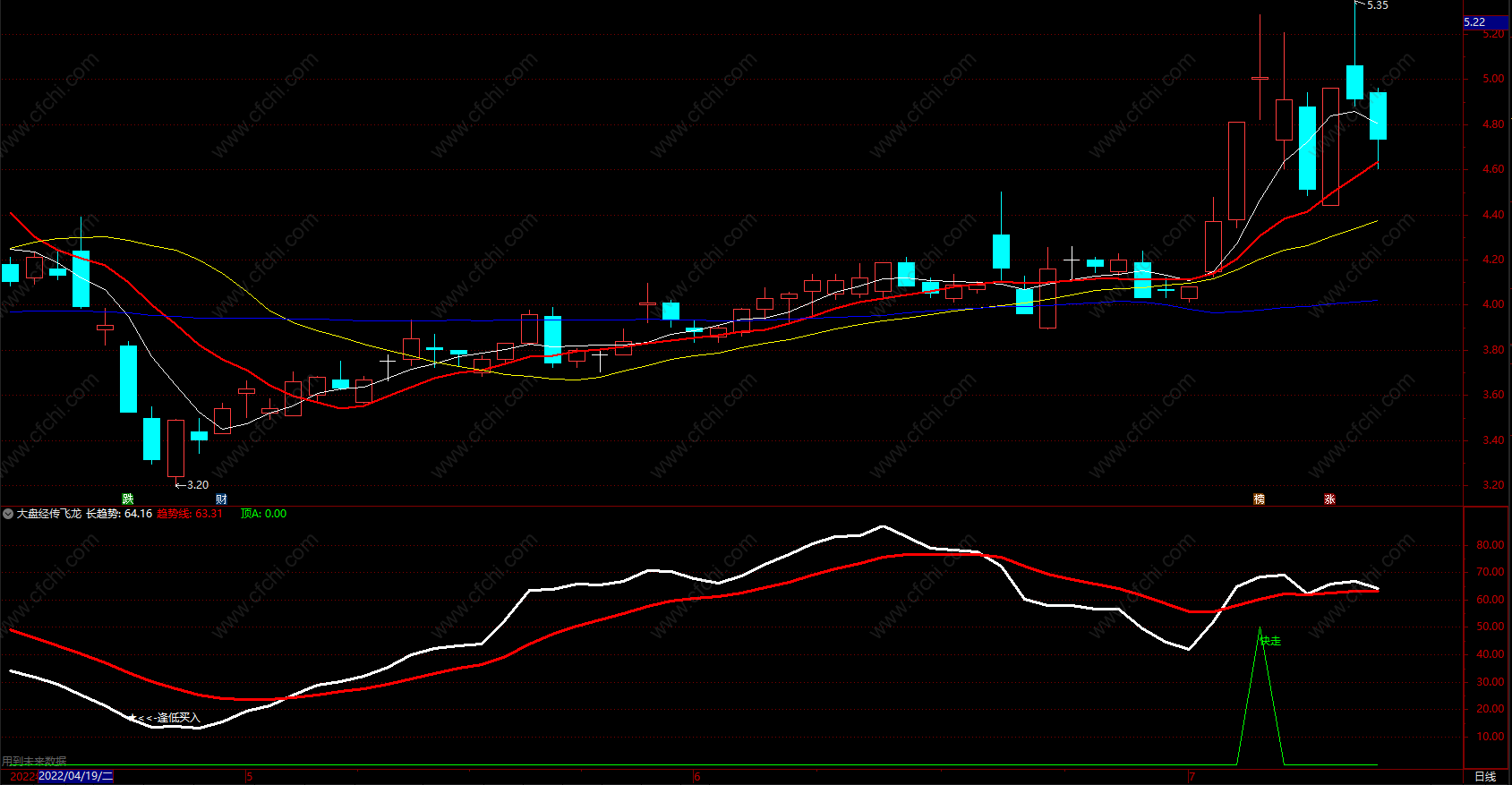Click the 50.00 indicator axis label
This screenshot has height=785, width=1512.
point(1491,627)
